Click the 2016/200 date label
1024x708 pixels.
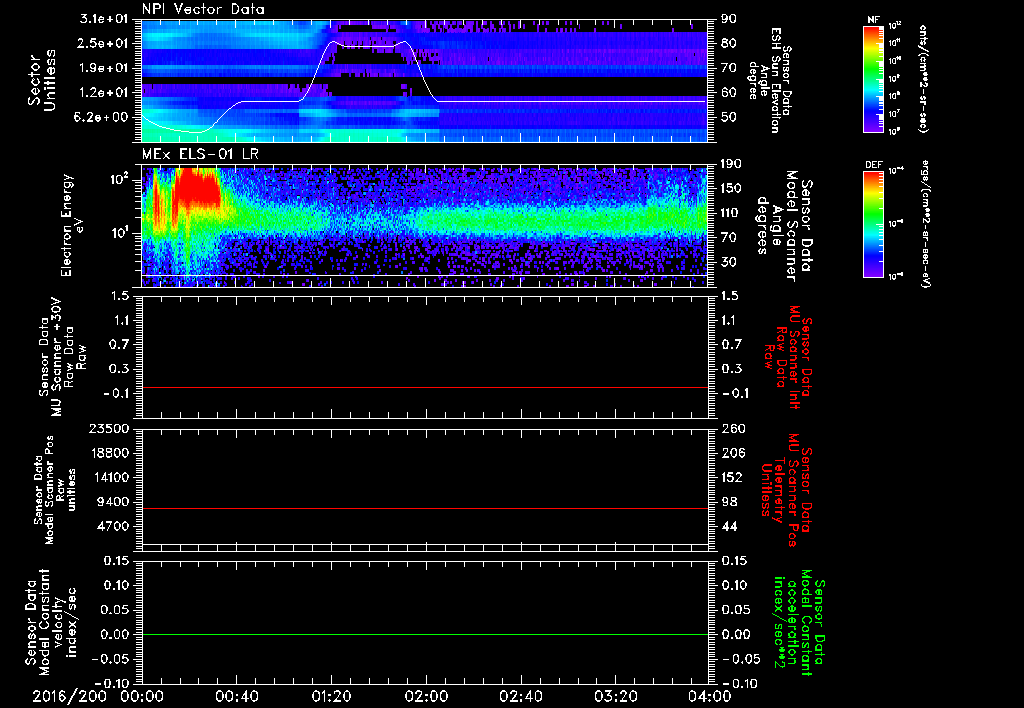point(69,696)
